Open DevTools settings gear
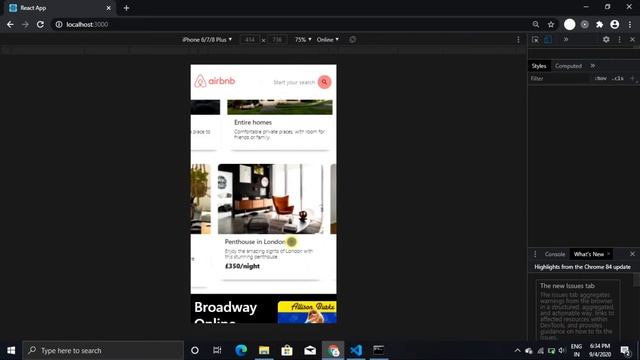Viewport: 640px width, 360px height. coord(606,40)
